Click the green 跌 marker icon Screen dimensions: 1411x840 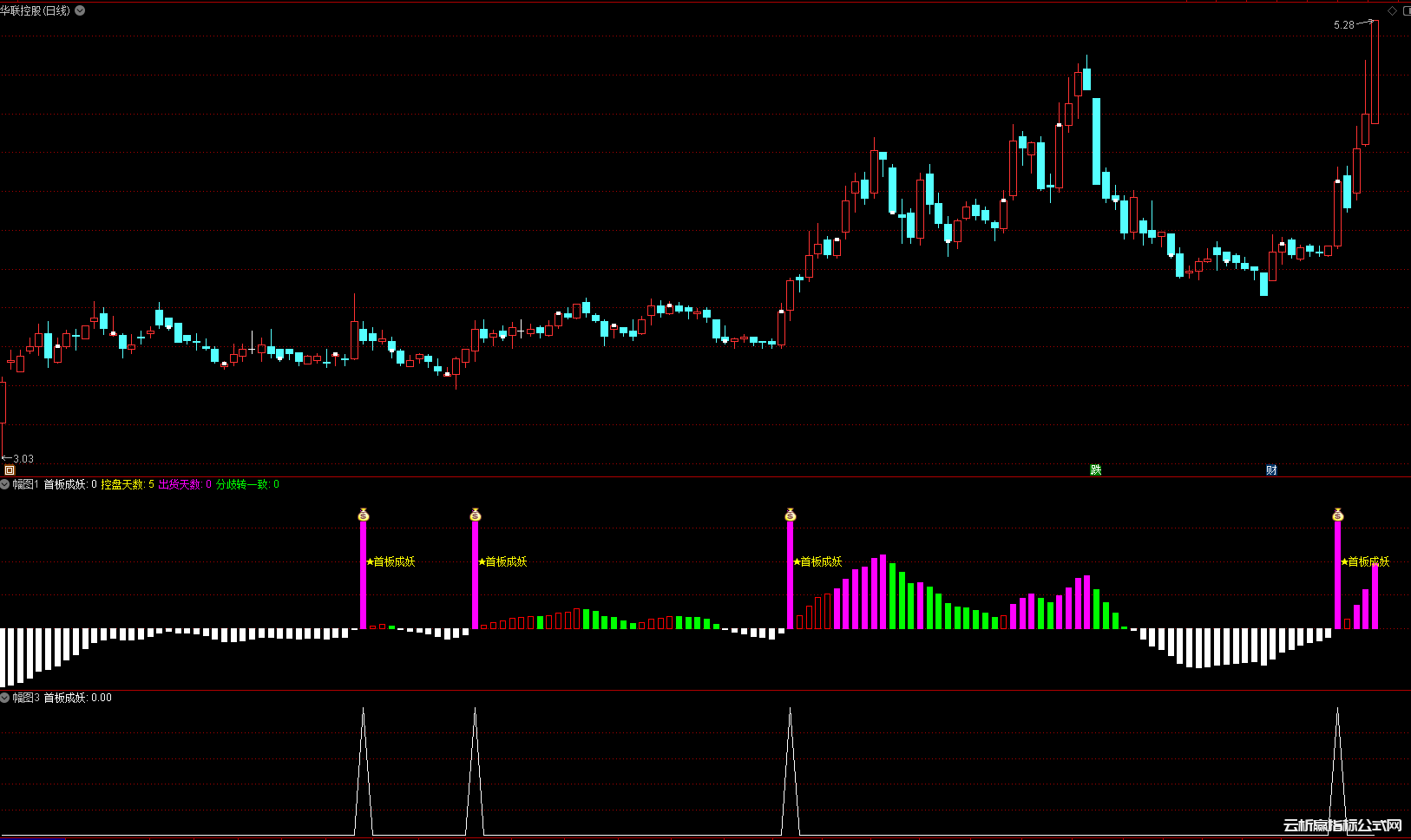click(1095, 469)
